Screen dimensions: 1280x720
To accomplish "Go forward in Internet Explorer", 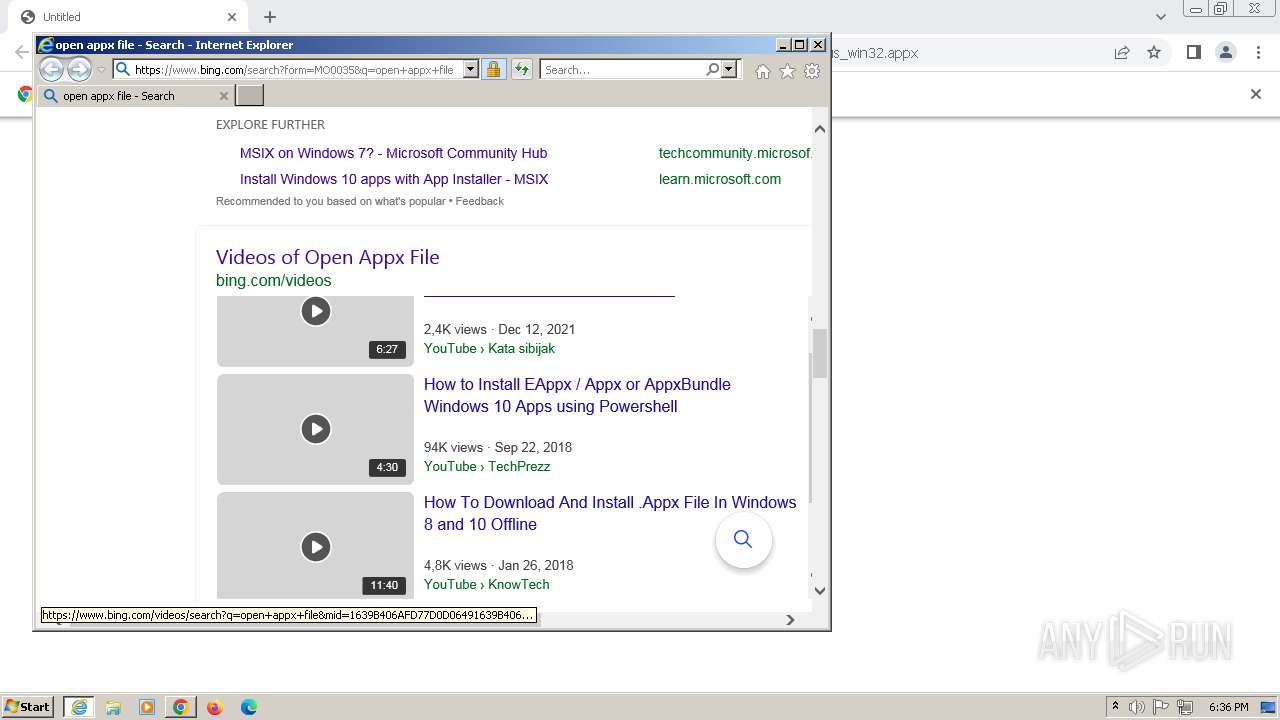I will click(79, 69).
